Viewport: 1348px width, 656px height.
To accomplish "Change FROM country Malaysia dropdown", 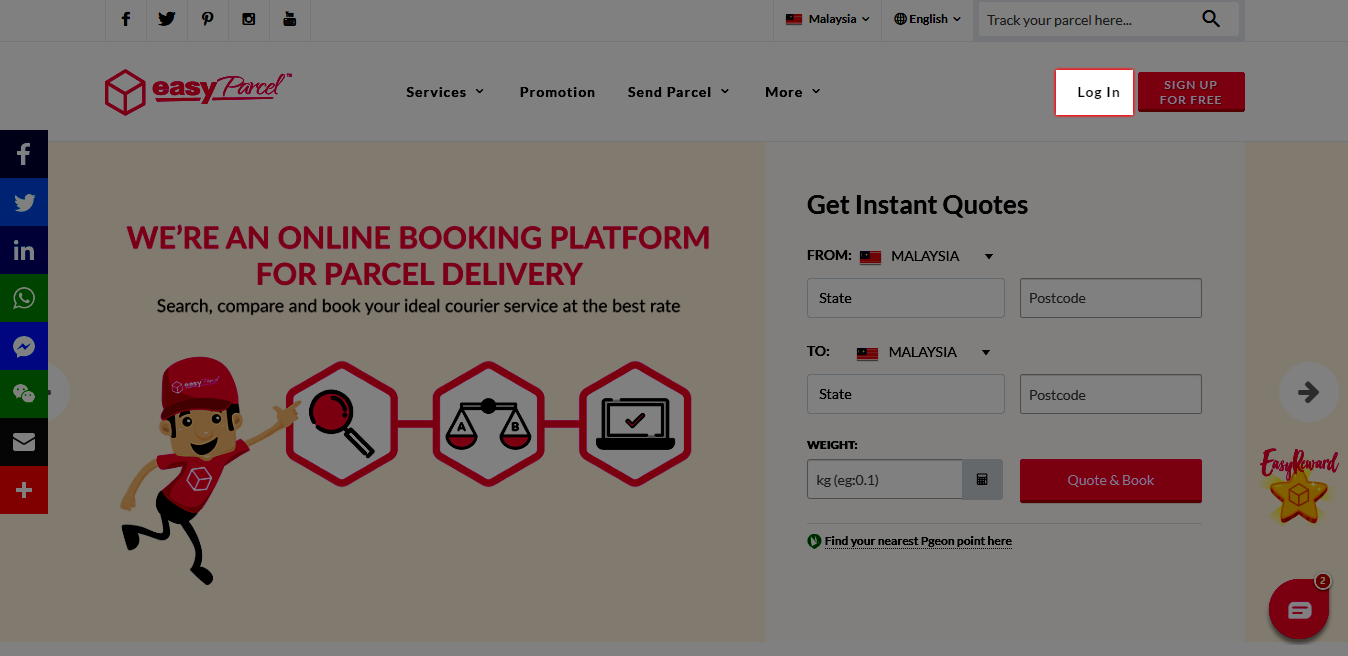I will click(x=926, y=256).
